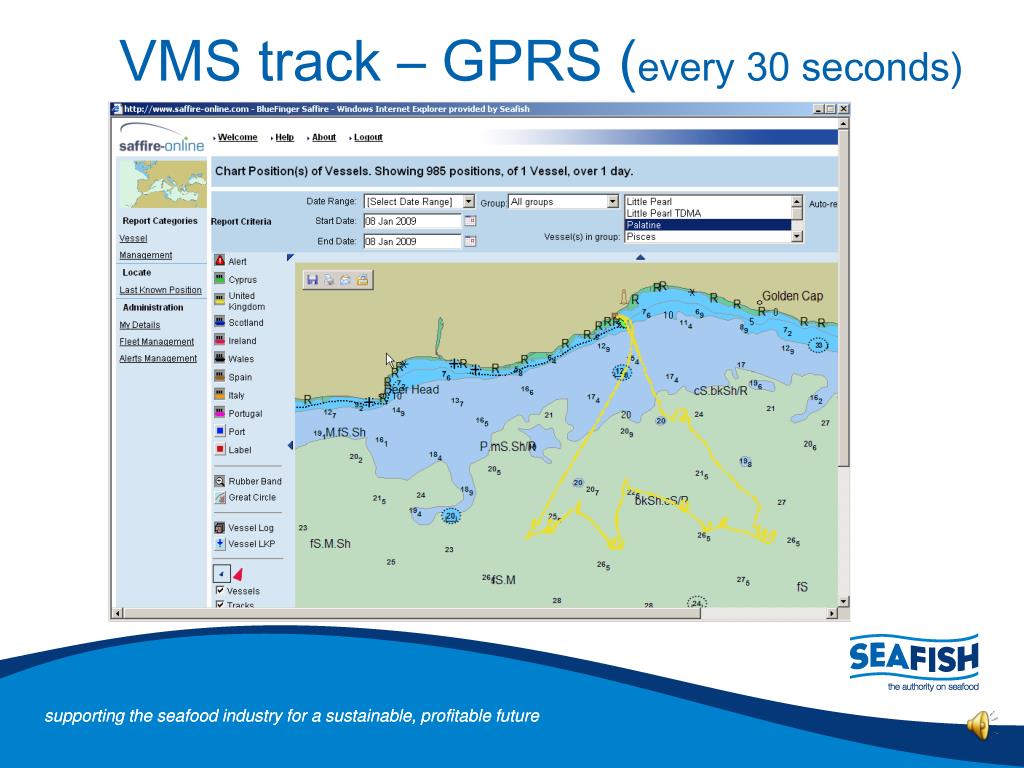Image resolution: width=1024 pixels, height=768 pixels.
Task: Click the Mediterranean map thumbnail
Action: [162, 184]
